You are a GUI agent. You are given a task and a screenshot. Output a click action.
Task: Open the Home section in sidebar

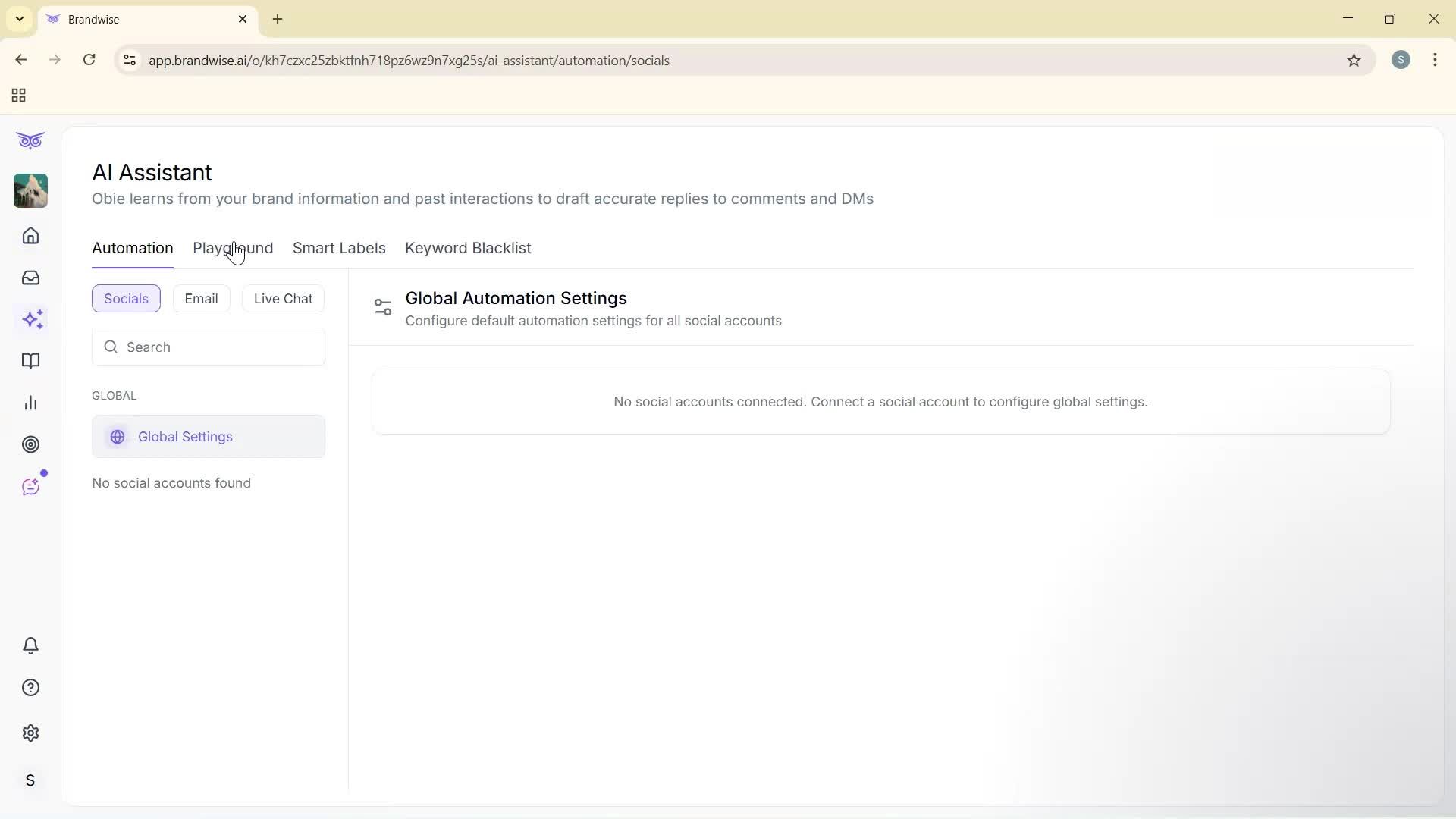click(30, 236)
